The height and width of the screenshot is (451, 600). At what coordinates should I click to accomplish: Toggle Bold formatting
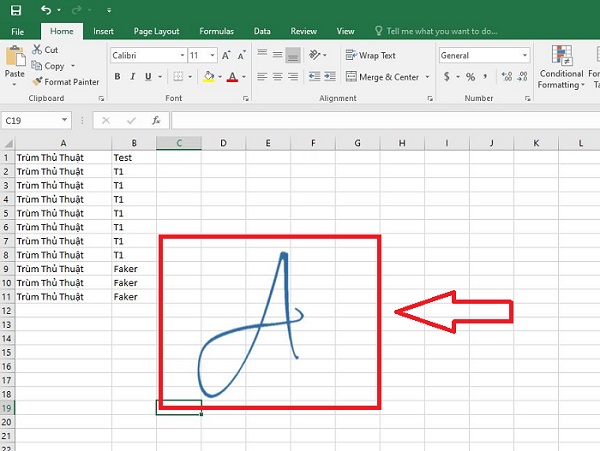click(116, 76)
